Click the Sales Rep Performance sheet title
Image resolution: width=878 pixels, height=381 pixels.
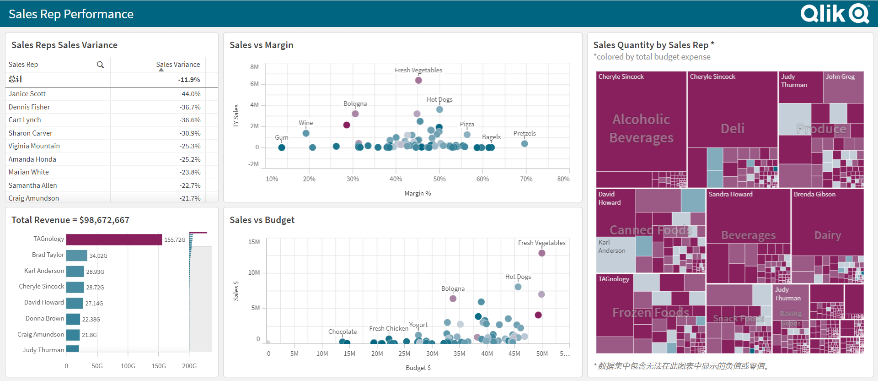[x=71, y=14]
